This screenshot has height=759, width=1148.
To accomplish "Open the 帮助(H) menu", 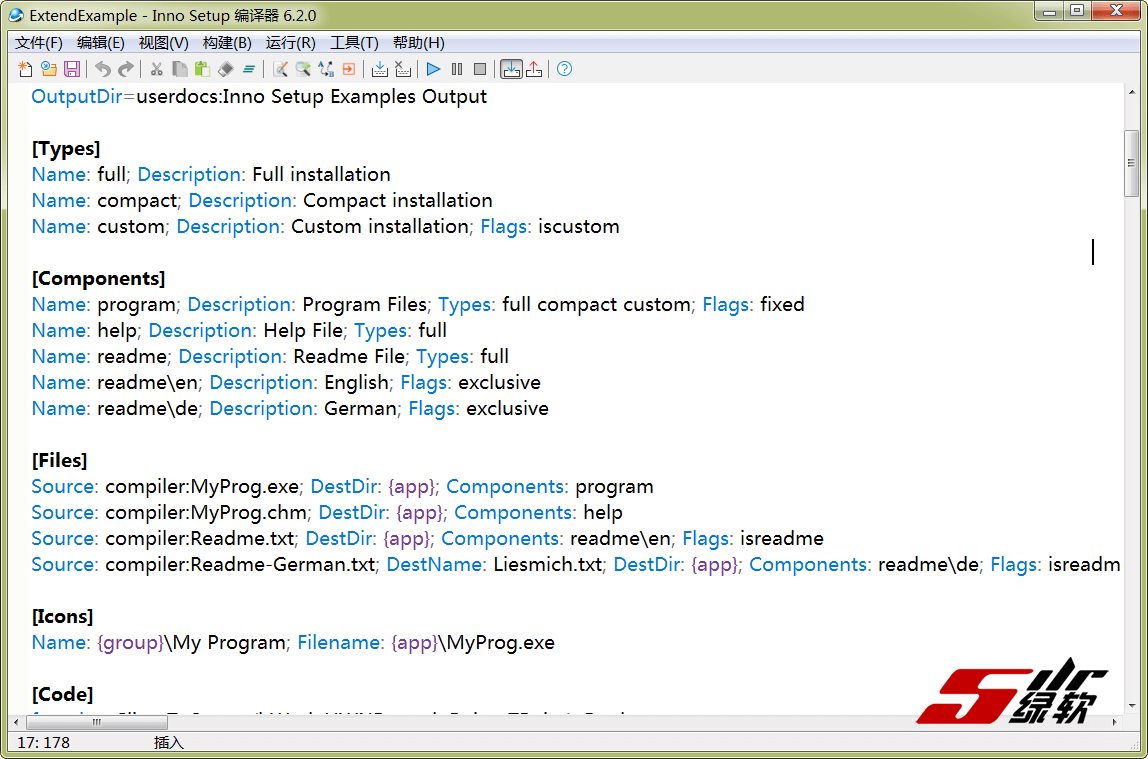I will [x=418, y=42].
